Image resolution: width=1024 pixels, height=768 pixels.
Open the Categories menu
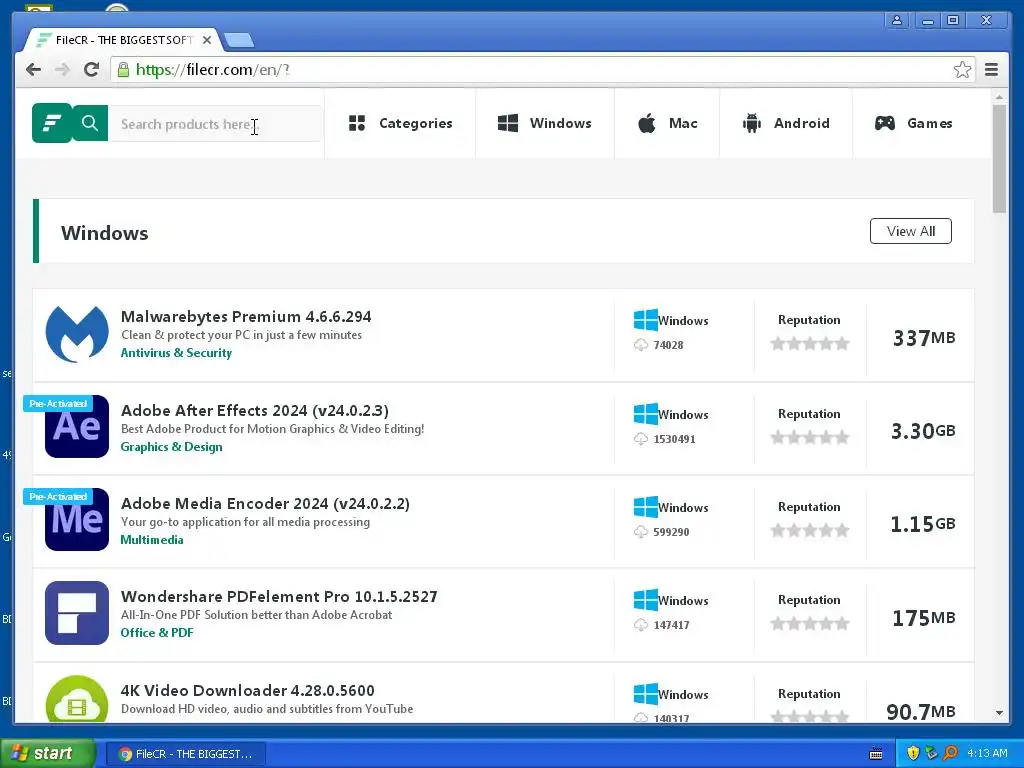click(400, 123)
